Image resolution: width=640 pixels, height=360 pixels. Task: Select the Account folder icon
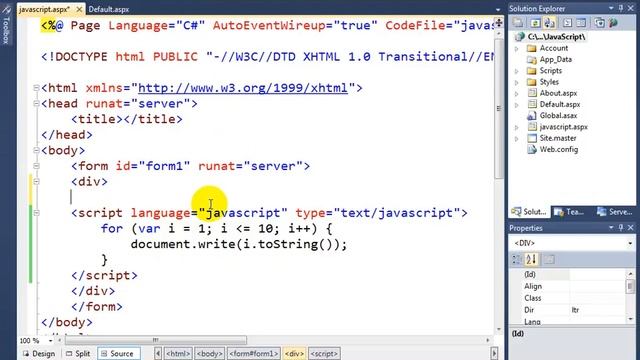pos(531,48)
